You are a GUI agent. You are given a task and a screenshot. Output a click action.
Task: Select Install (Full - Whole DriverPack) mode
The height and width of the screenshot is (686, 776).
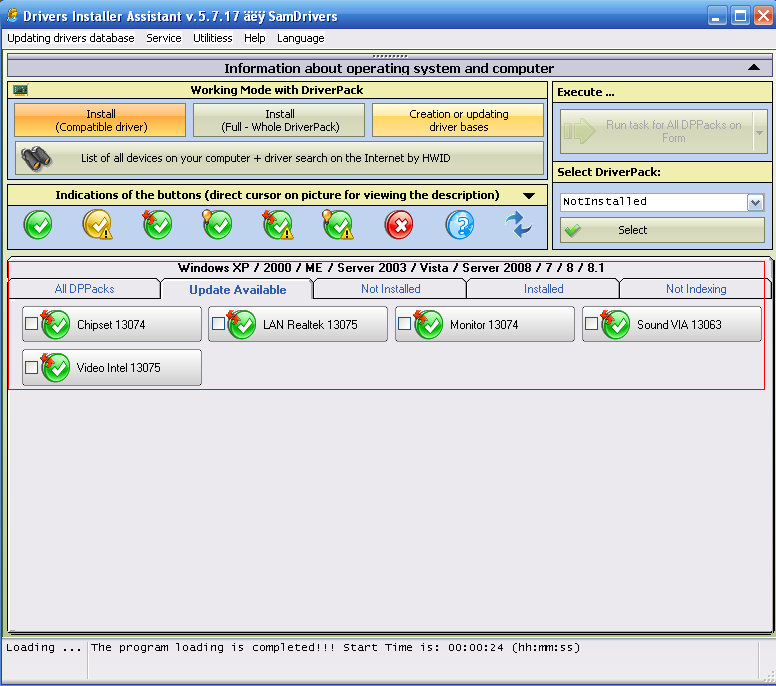tap(280, 120)
